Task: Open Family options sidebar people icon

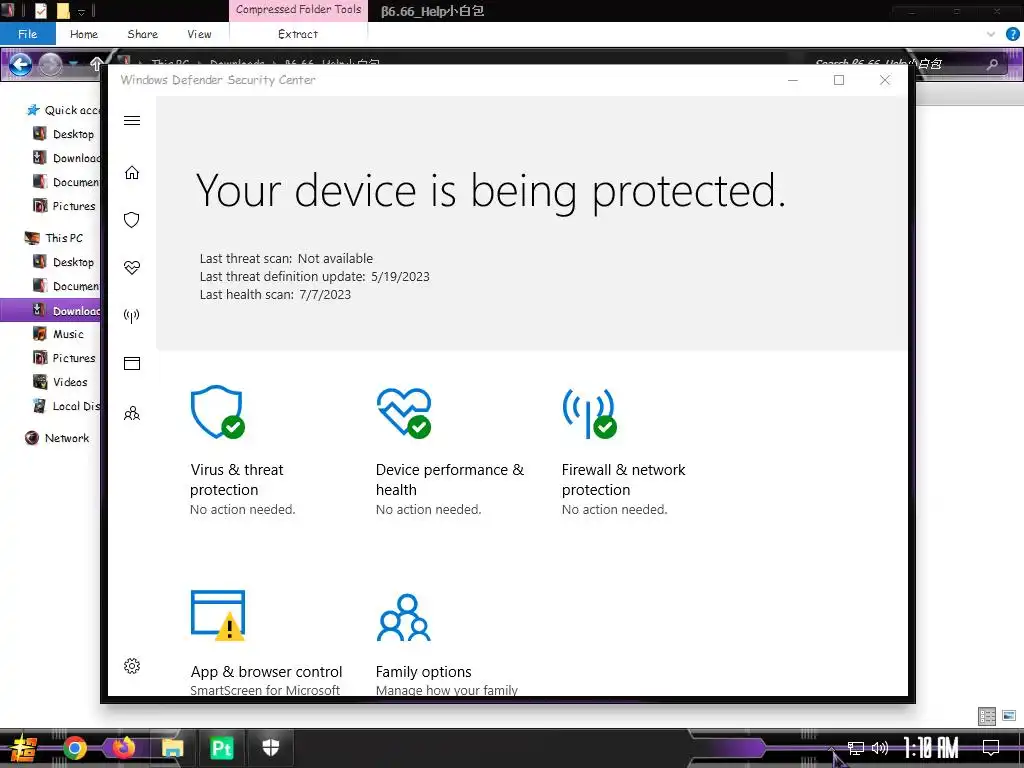Action: click(x=132, y=413)
